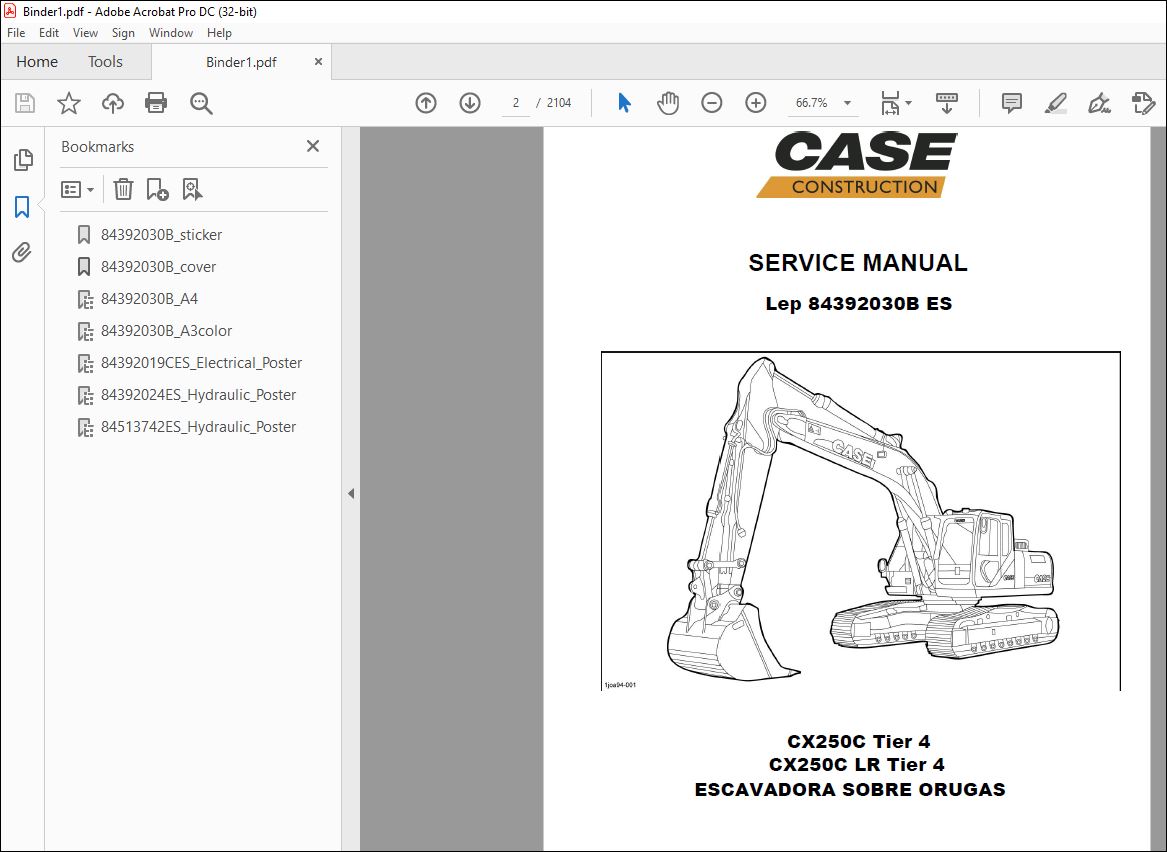Open bookmark 84392030B_cover
Screen dimensions: 1167x852
click(x=159, y=266)
